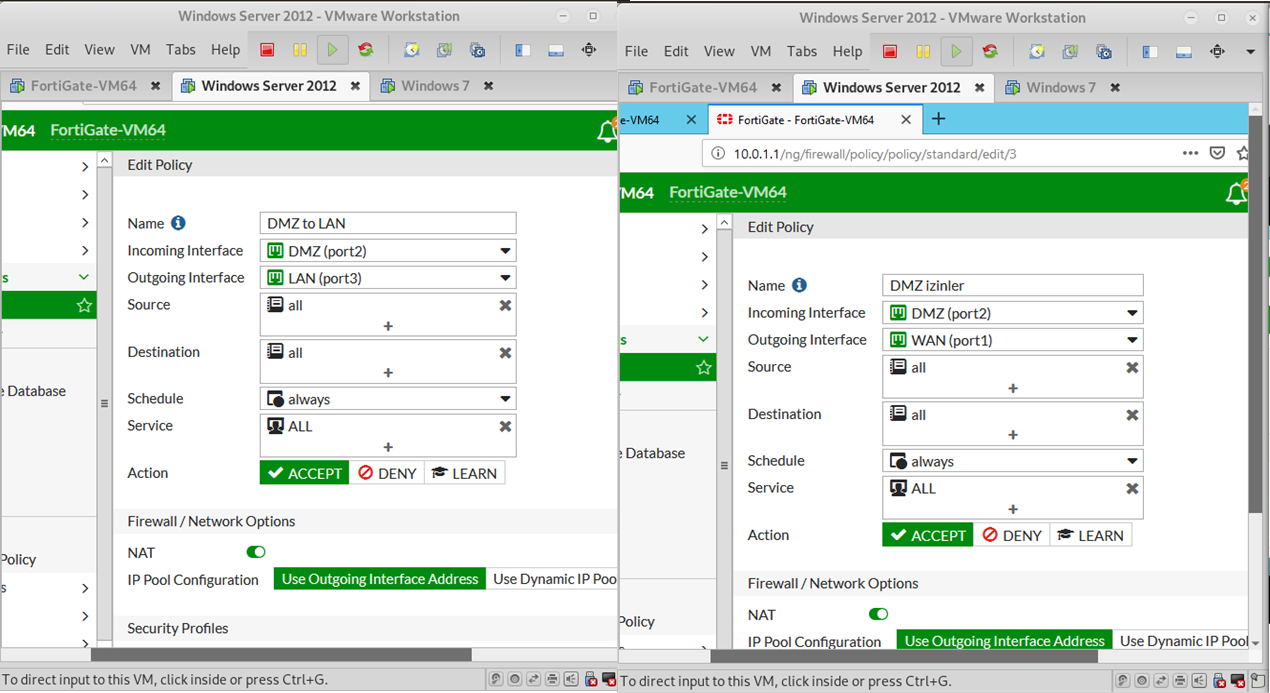The image size is (1270, 693).
Task: Add a service entry with plus in right policy
Action: pos(1013,509)
